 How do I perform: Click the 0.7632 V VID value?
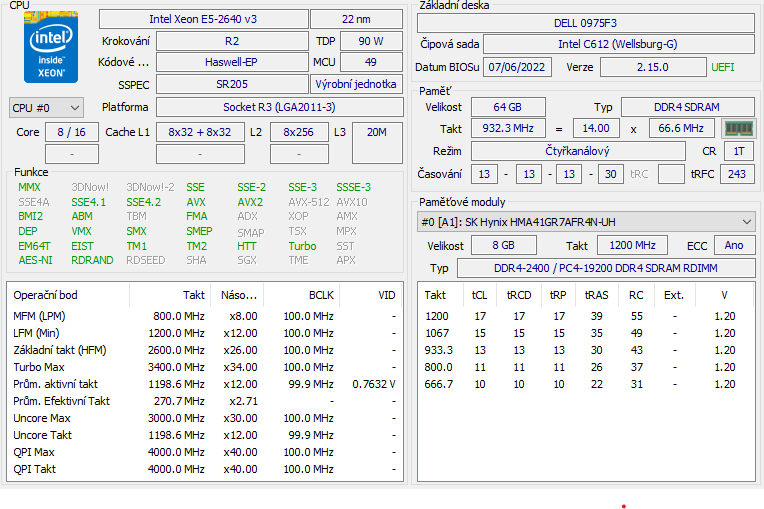(x=374, y=384)
